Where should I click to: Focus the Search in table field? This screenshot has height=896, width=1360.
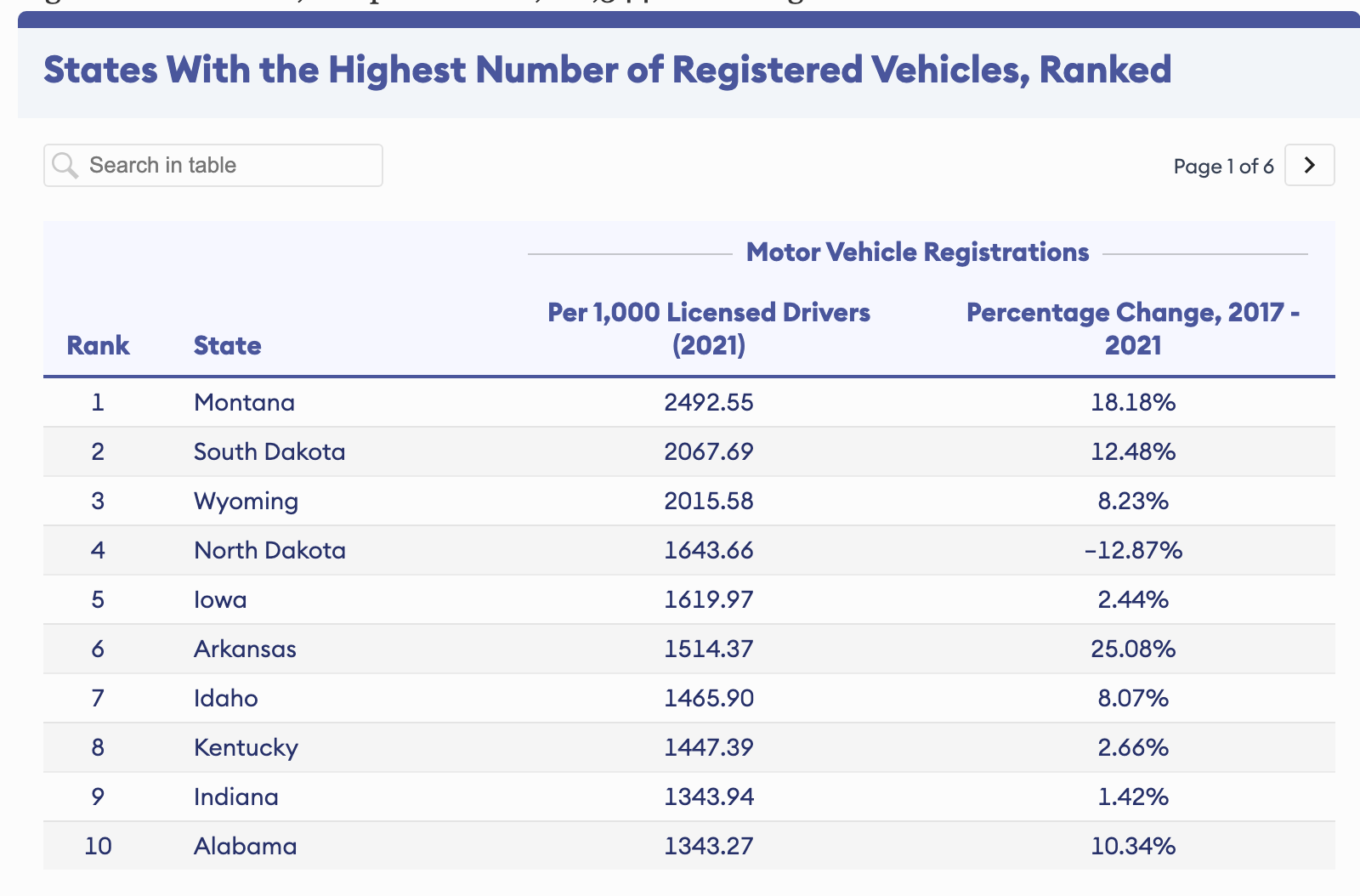[x=213, y=165]
